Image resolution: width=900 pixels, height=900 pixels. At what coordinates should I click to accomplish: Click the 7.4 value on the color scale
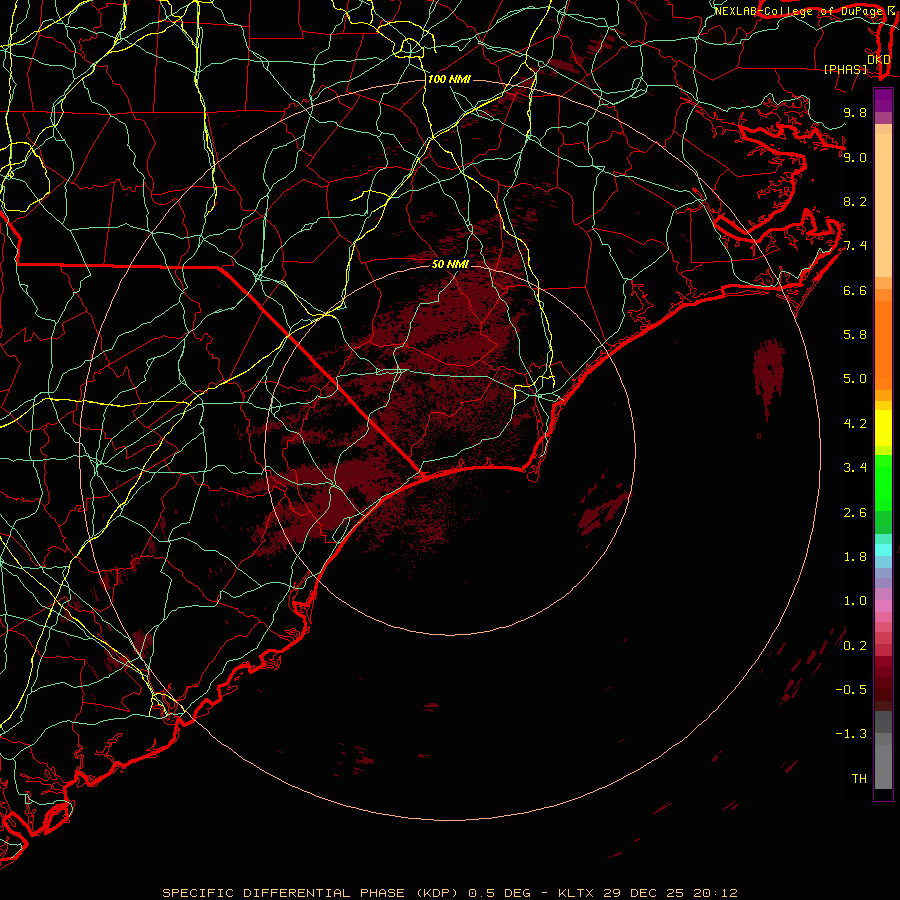(855, 246)
